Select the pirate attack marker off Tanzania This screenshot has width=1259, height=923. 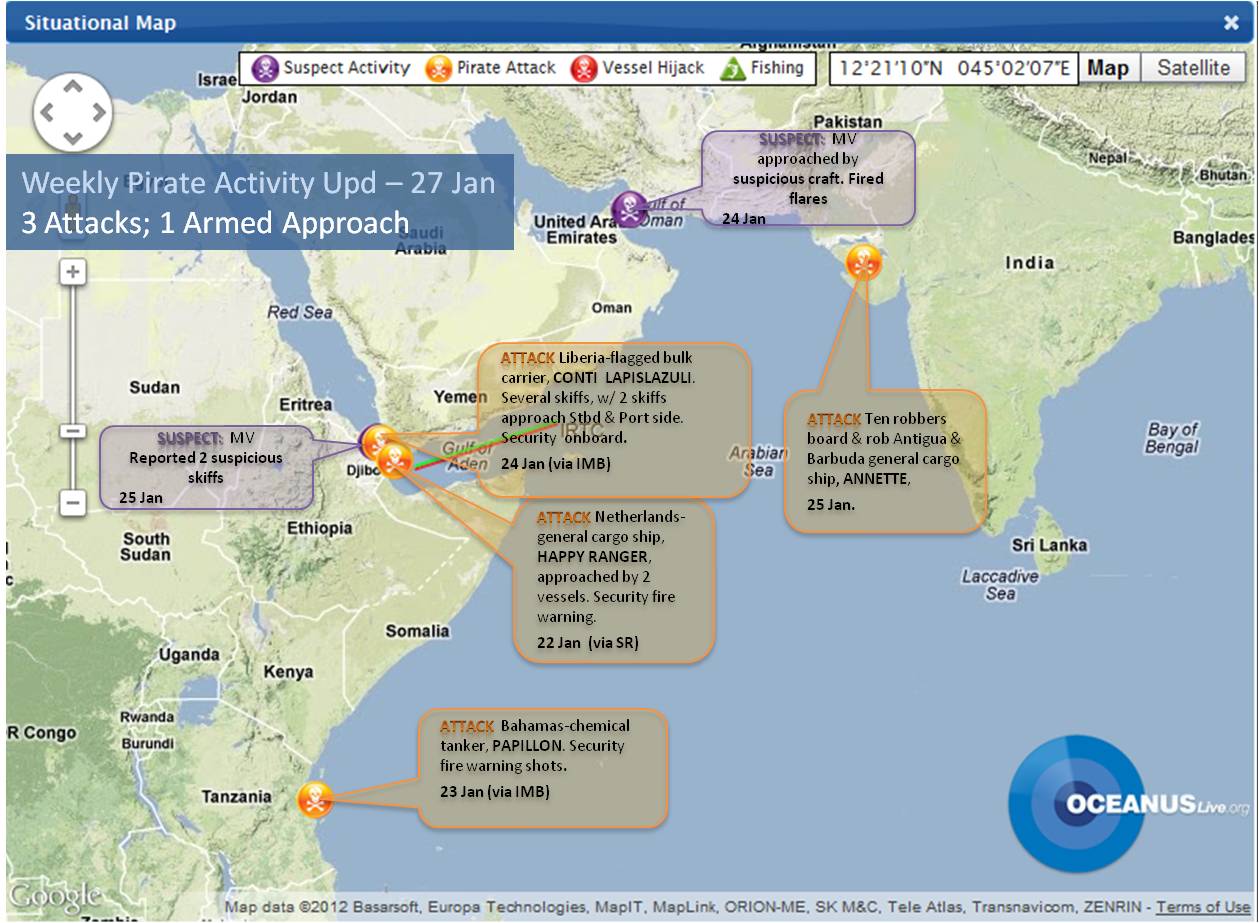tap(316, 800)
